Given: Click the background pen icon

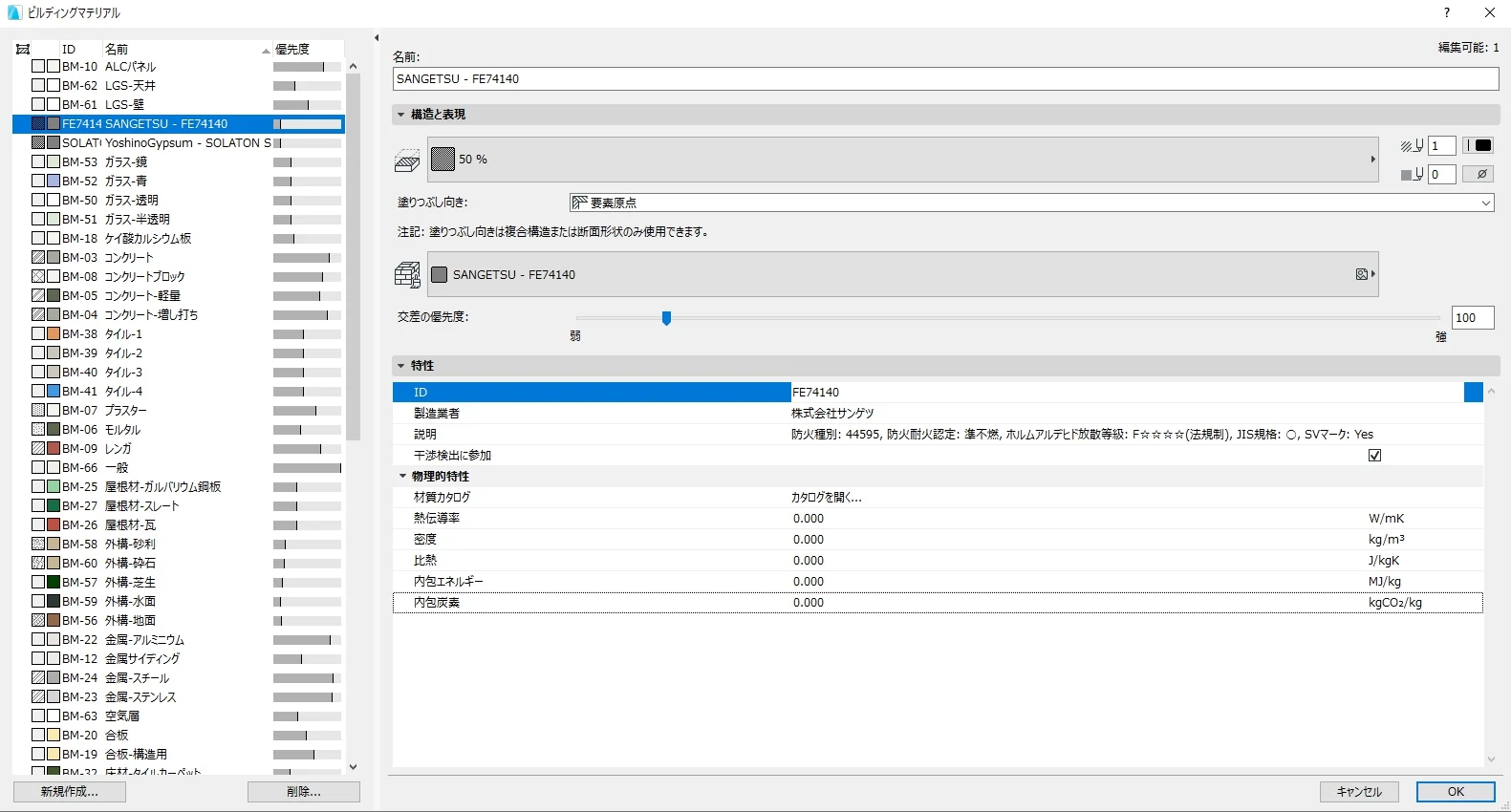Looking at the screenshot, I should 1412,175.
